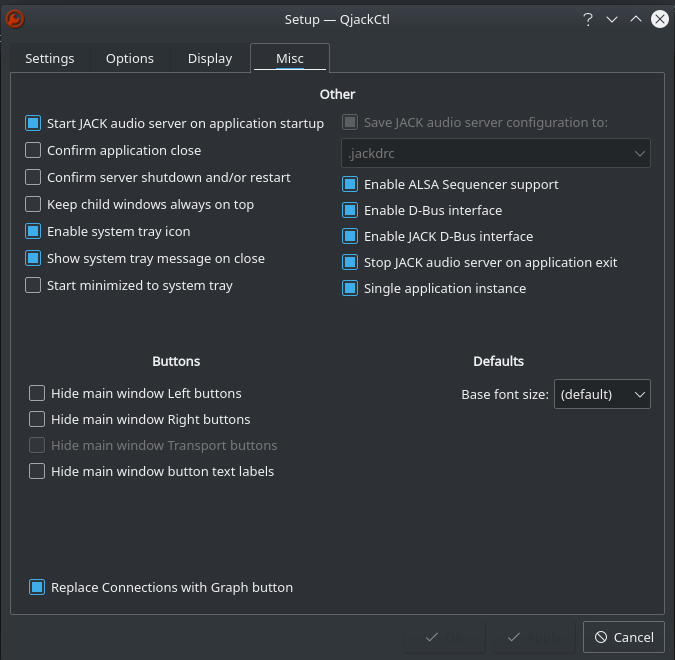The image size is (675, 660).
Task: Toggle Replace Connections with Graph button
Action: (37, 588)
